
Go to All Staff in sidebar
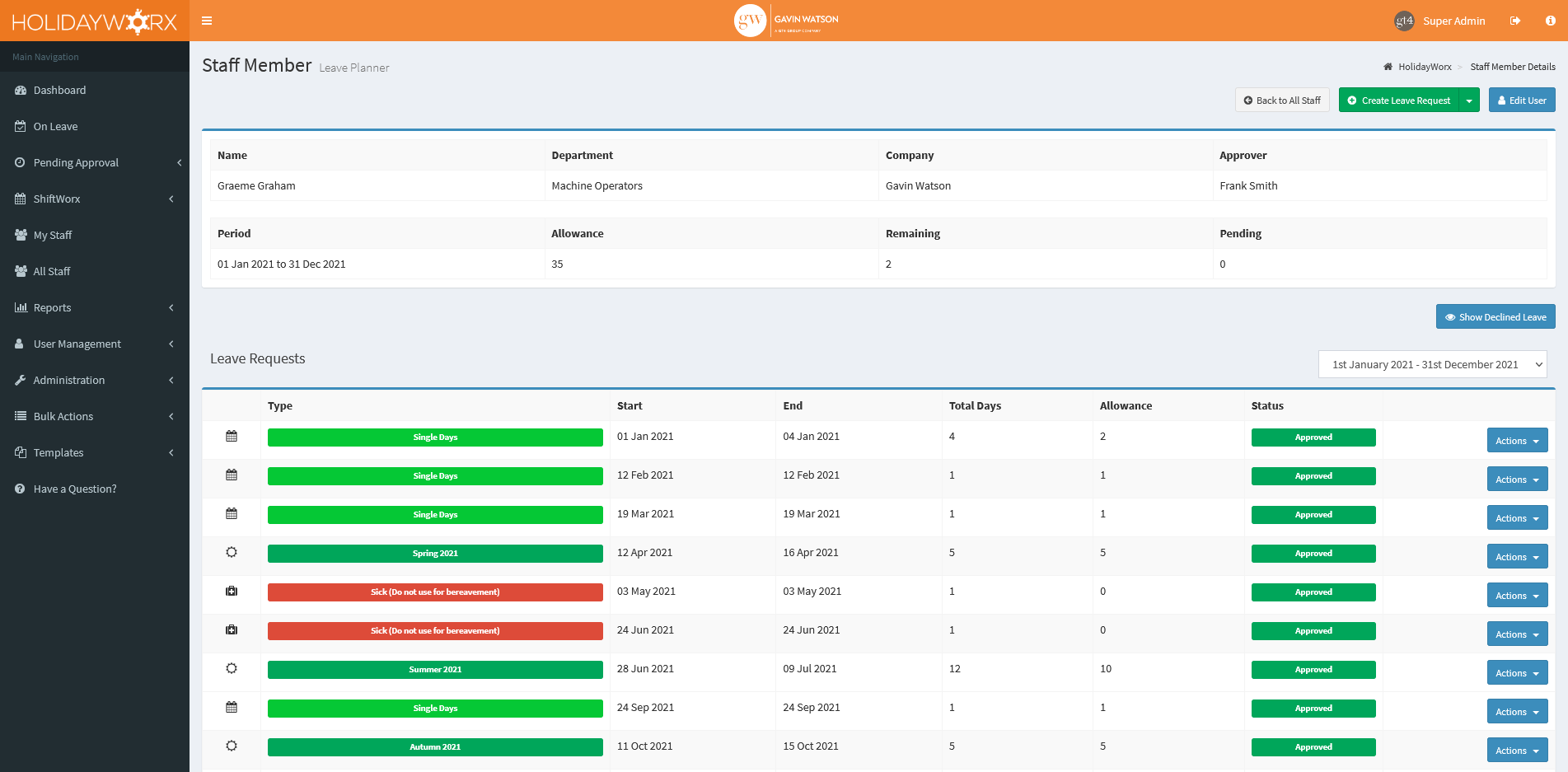click(52, 271)
